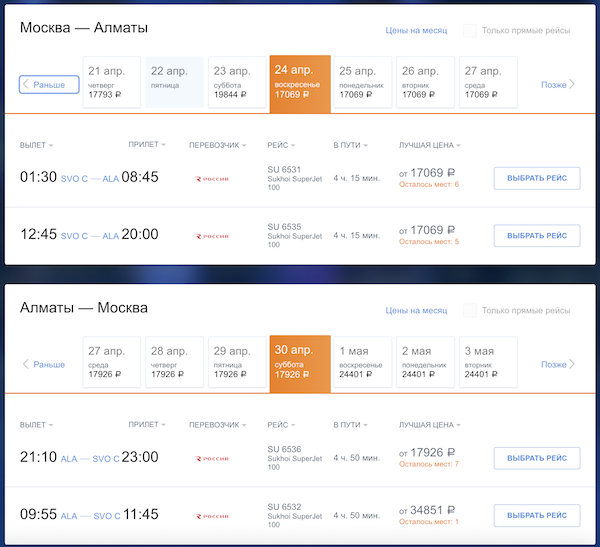Image resolution: width=600 pixels, height=547 pixels.
Task: Sort return flights by В ПУТИ column
Action: click(350, 425)
